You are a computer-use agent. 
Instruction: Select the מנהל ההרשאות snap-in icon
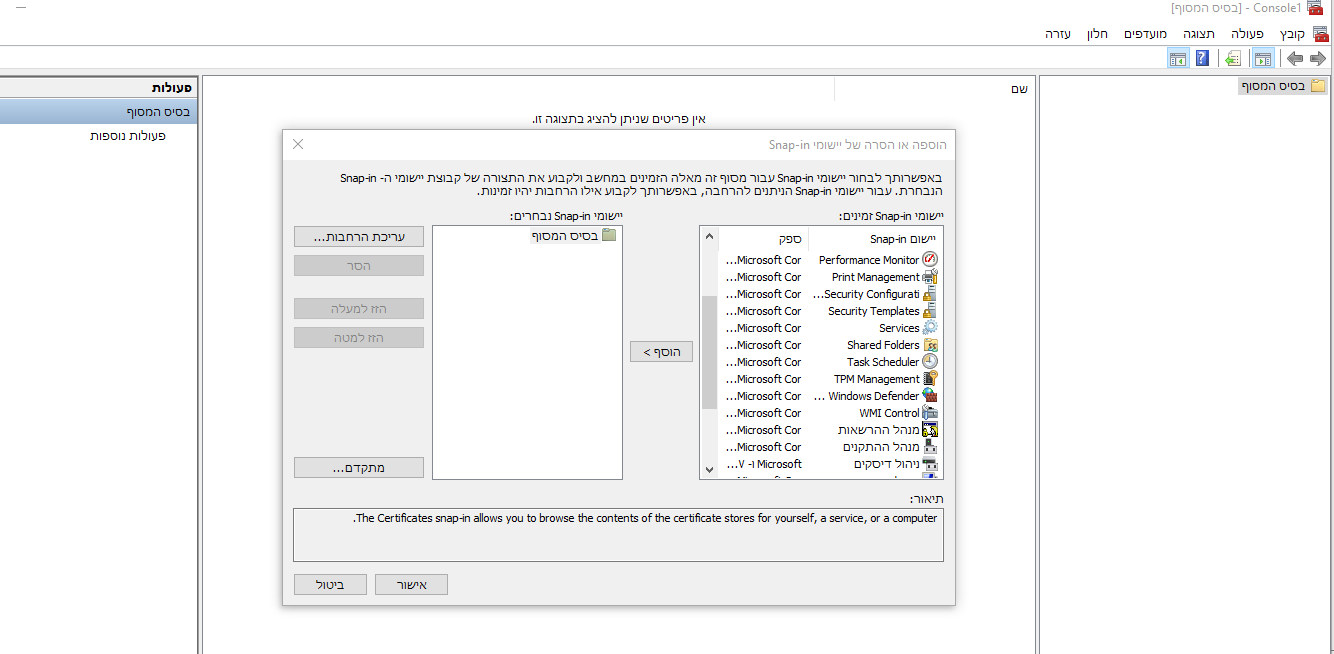click(930, 430)
